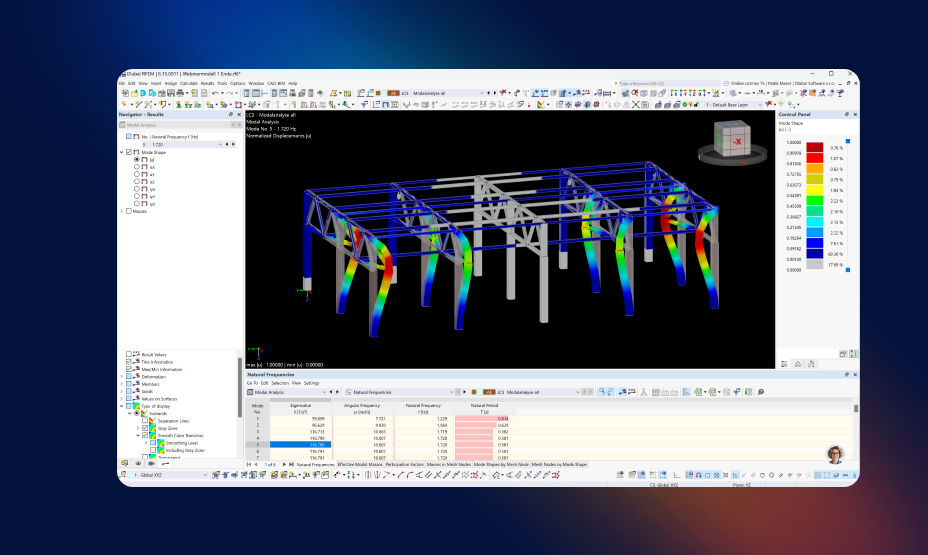Viewport: 928px width, 555px height.
Task: Click the Print icon in main toolbar
Action: click(x=180, y=93)
